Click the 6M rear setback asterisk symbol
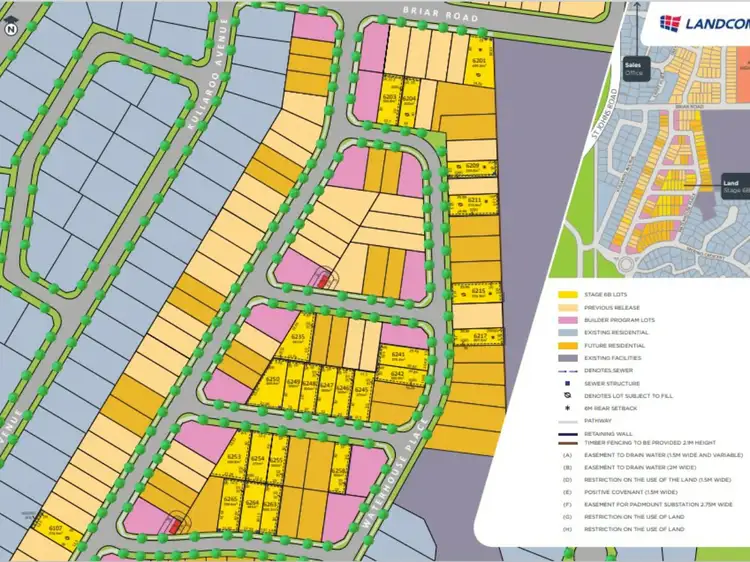This screenshot has width=750, height=562. pyautogui.click(x=566, y=408)
